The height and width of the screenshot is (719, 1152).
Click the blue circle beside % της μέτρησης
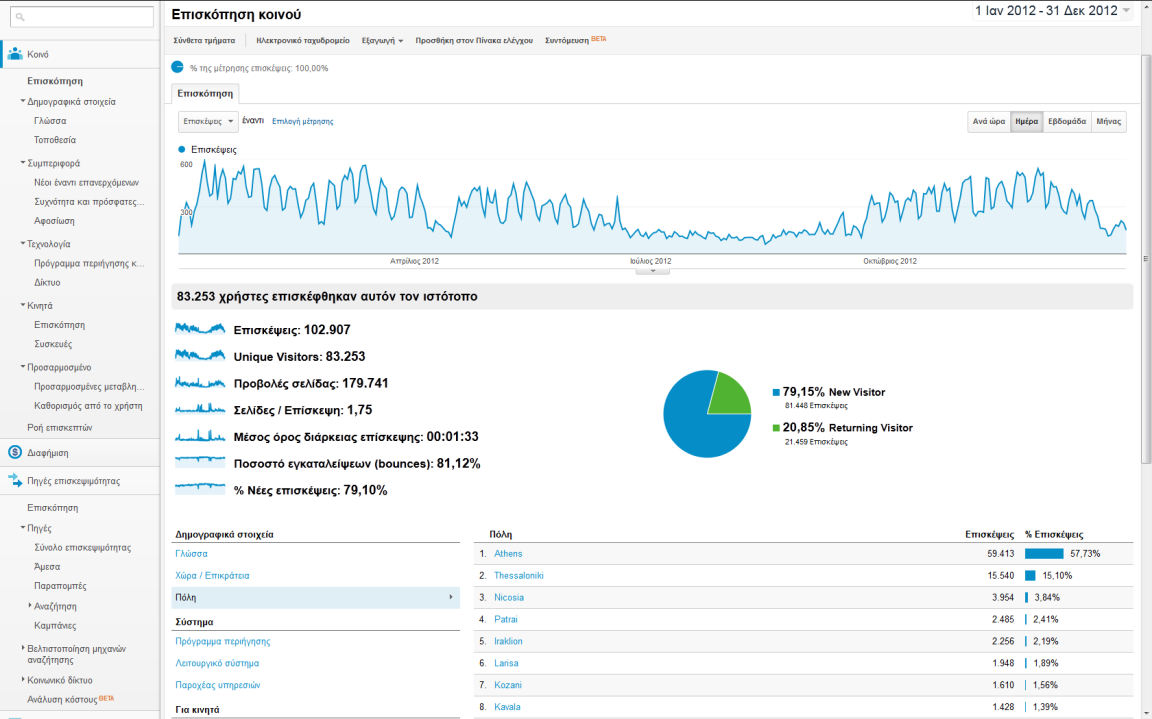coord(178,67)
